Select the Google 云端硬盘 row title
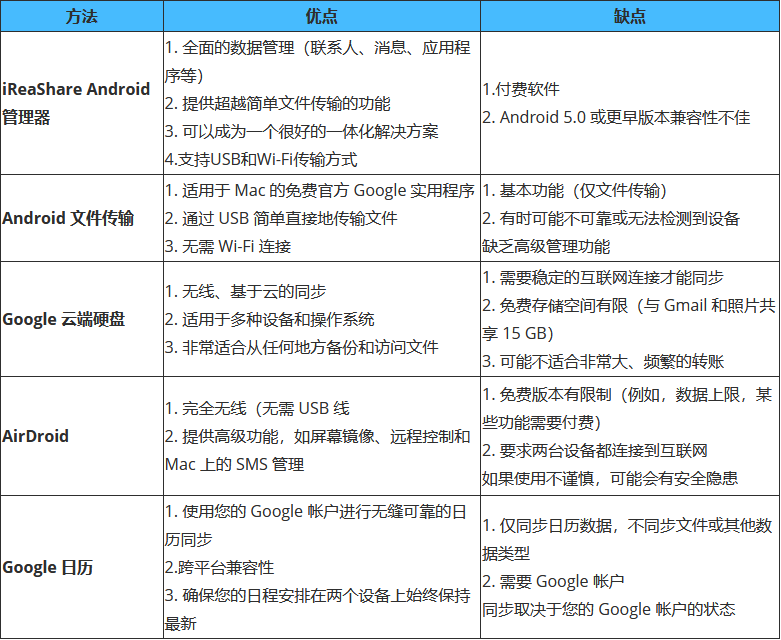 (x=64, y=319)
